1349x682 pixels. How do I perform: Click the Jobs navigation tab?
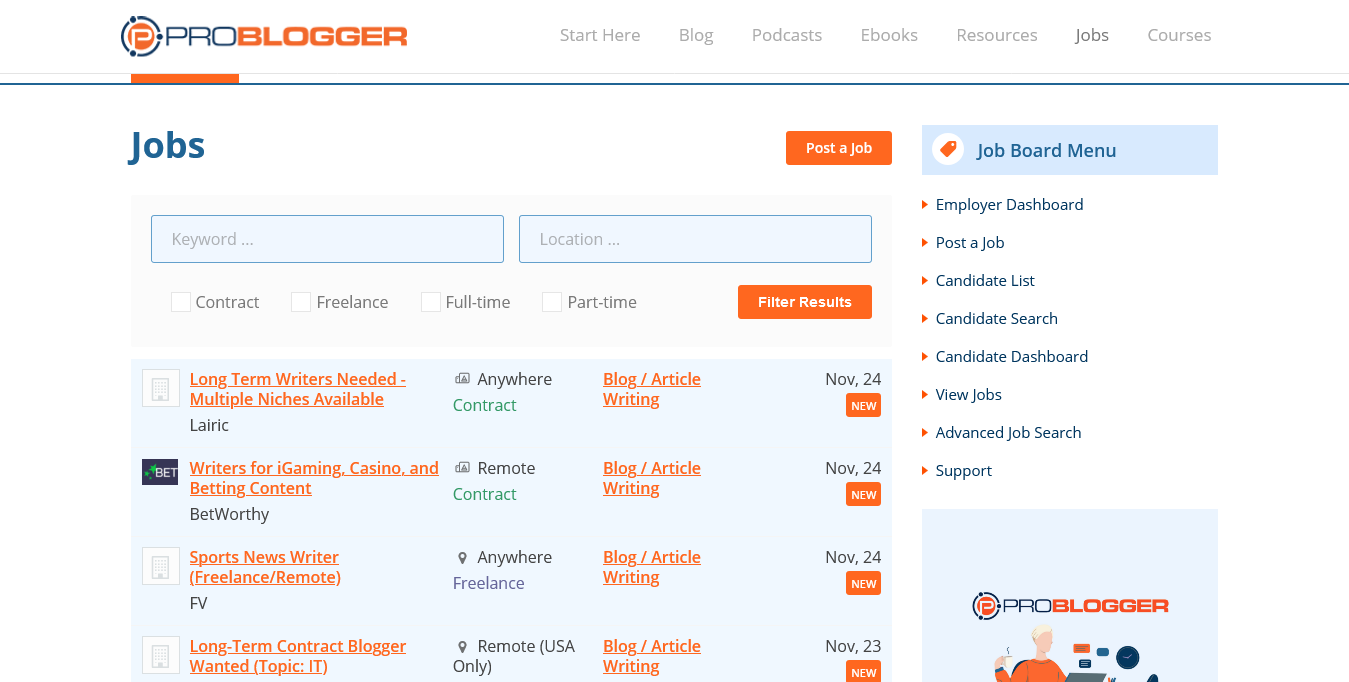[x=1092, y=35]
